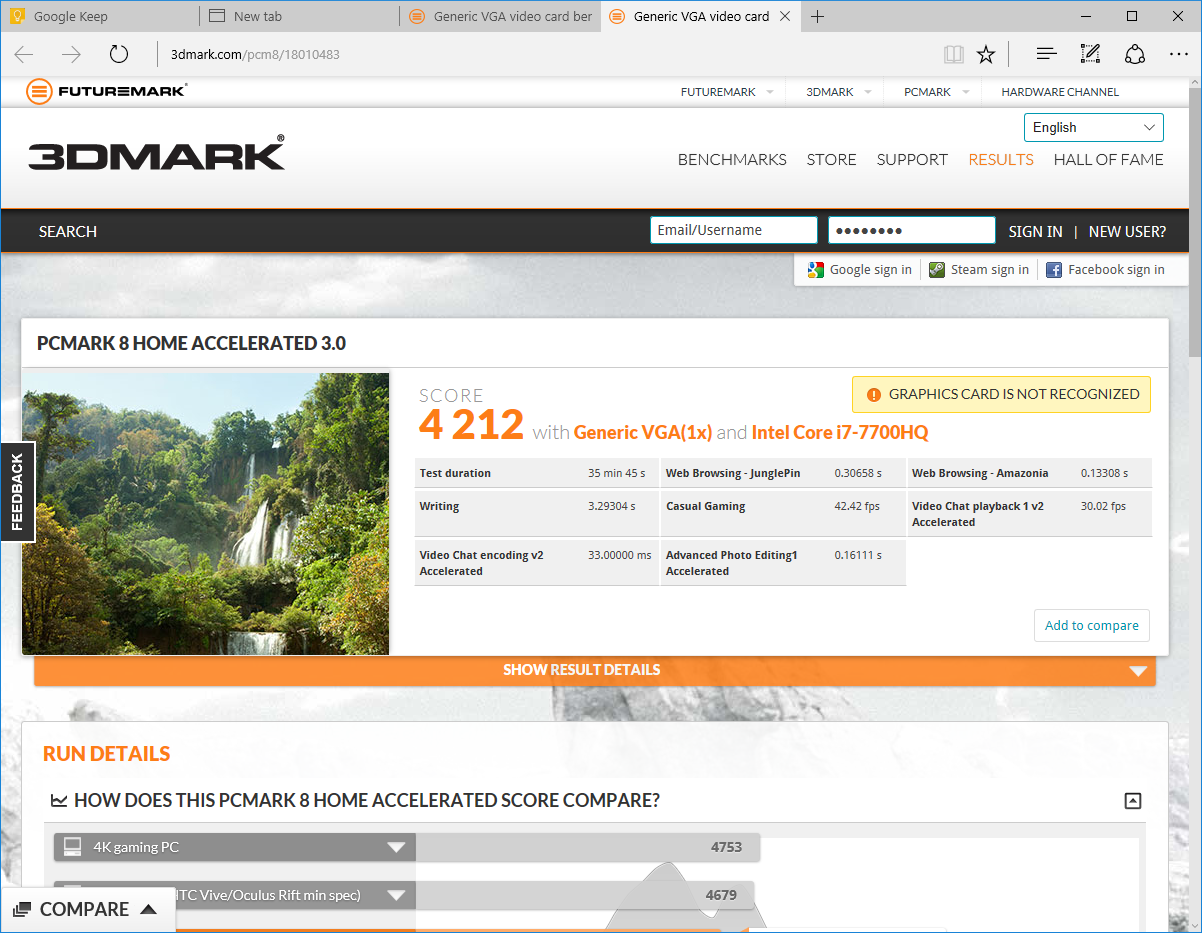
Task: Open Make a Web Note icon
Action: [x=1091, y=54]
